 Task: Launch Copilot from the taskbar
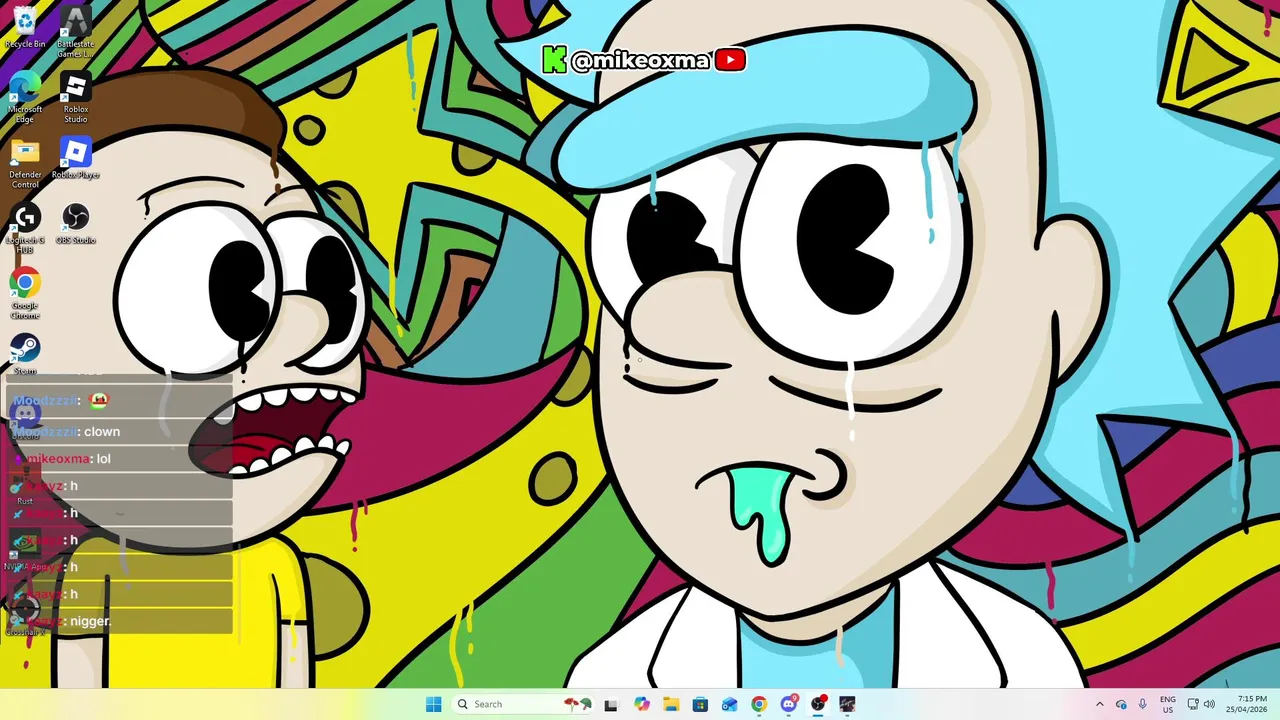click(x=642, y=704)
